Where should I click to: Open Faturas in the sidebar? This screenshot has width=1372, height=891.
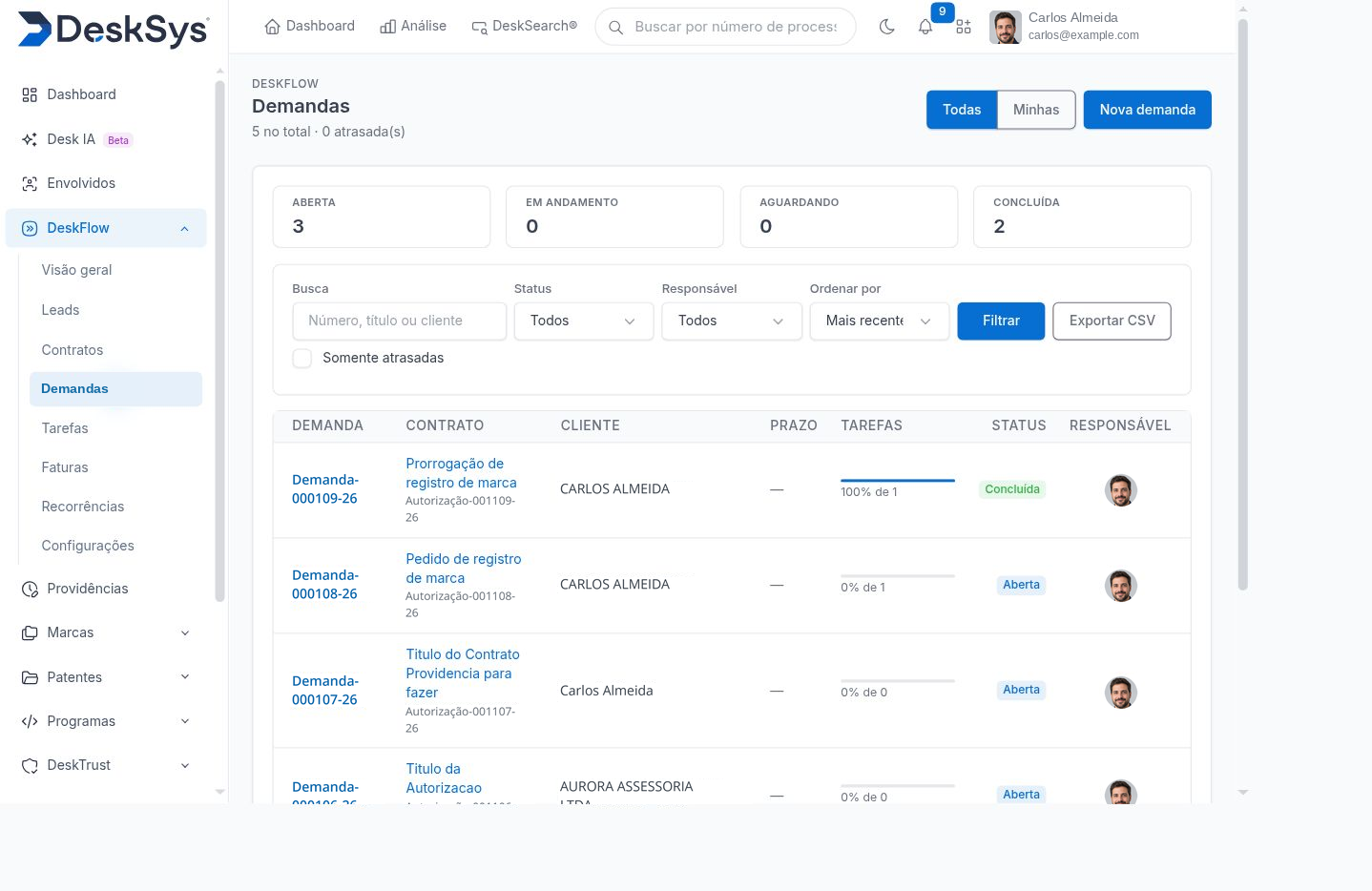[65, 467]
